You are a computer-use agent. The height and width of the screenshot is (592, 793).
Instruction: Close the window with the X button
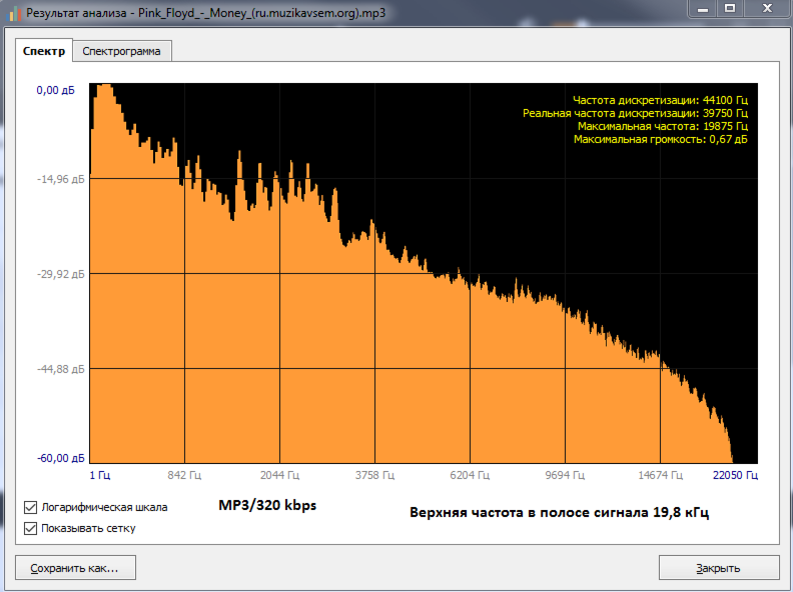(x=767, y=8)
